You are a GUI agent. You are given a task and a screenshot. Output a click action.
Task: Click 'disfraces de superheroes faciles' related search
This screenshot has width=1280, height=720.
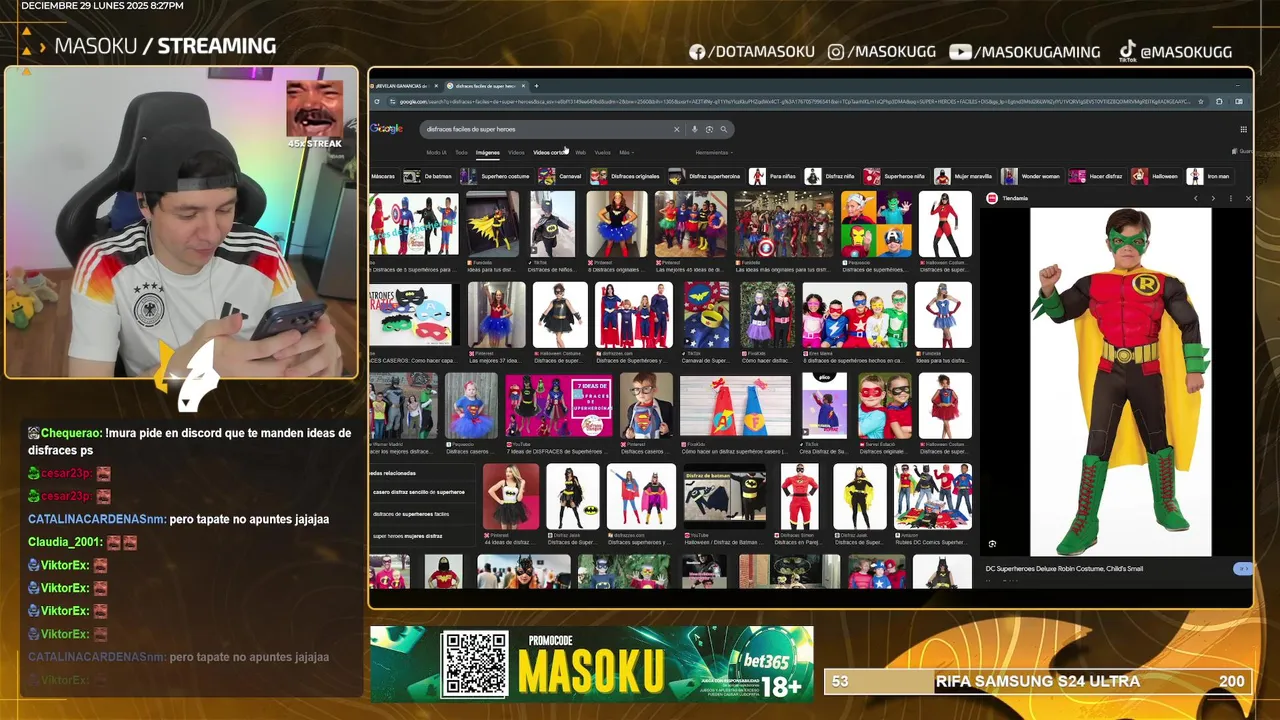coord(411,514)
